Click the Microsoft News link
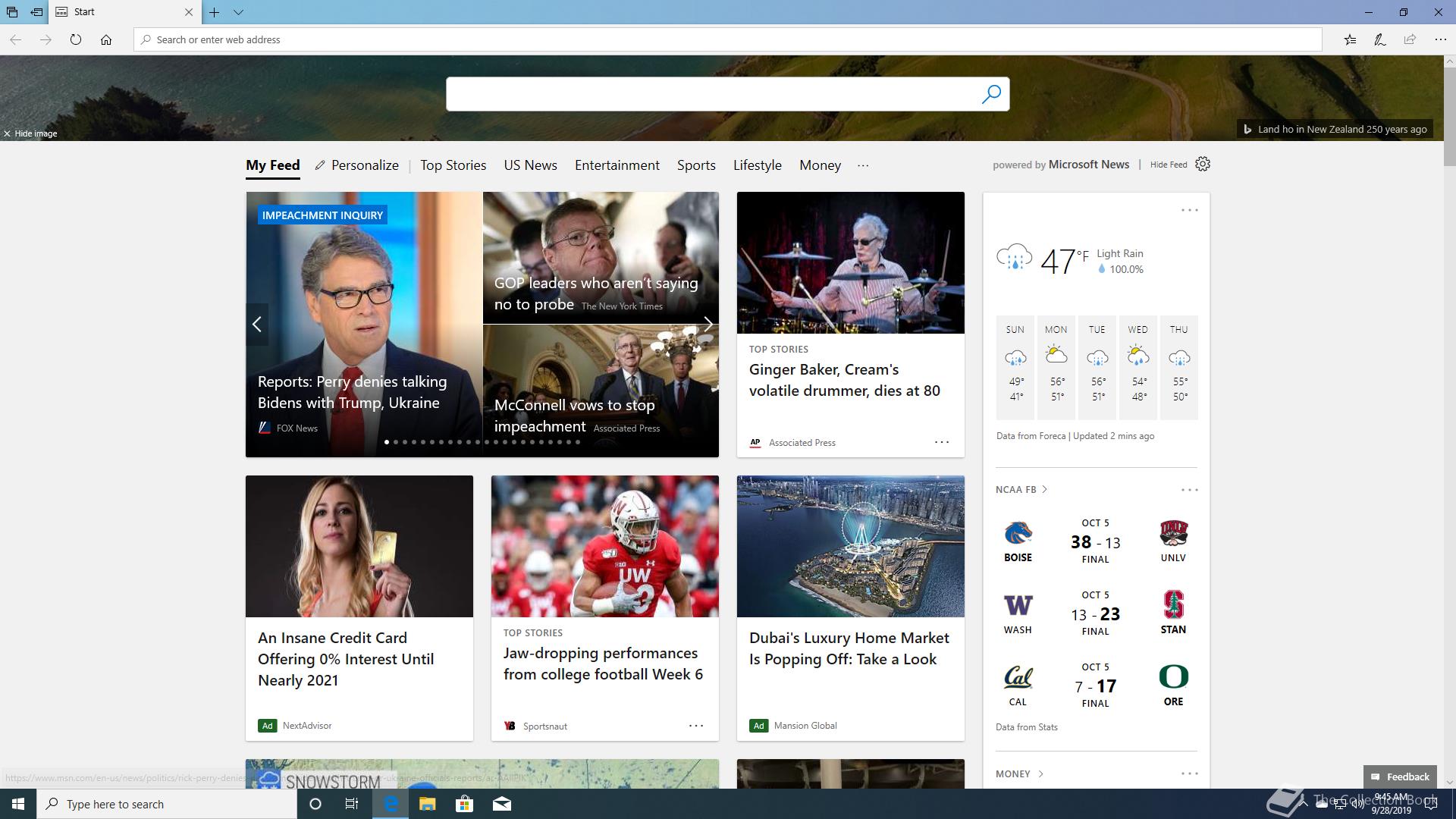The width and height of the screenshot is (1456, 819). (x=1089, y=165)
